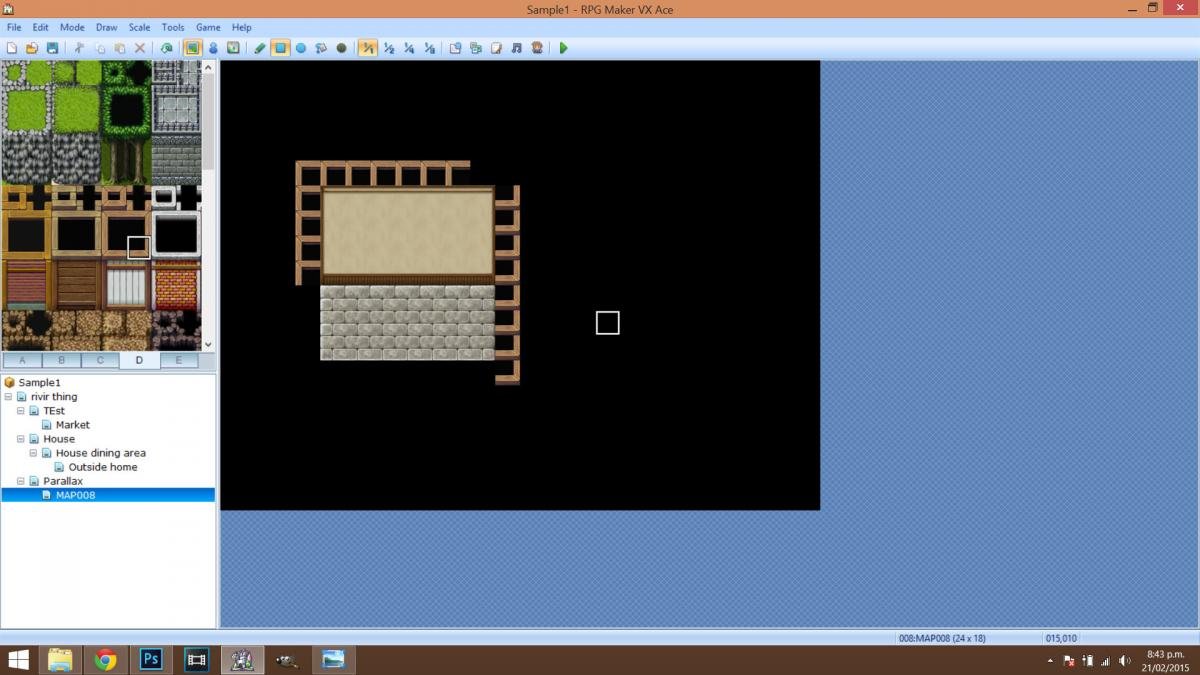Set map scale to 1/2
The height and width of the screenshot is (675, 1200).
[x=389, y=47]
